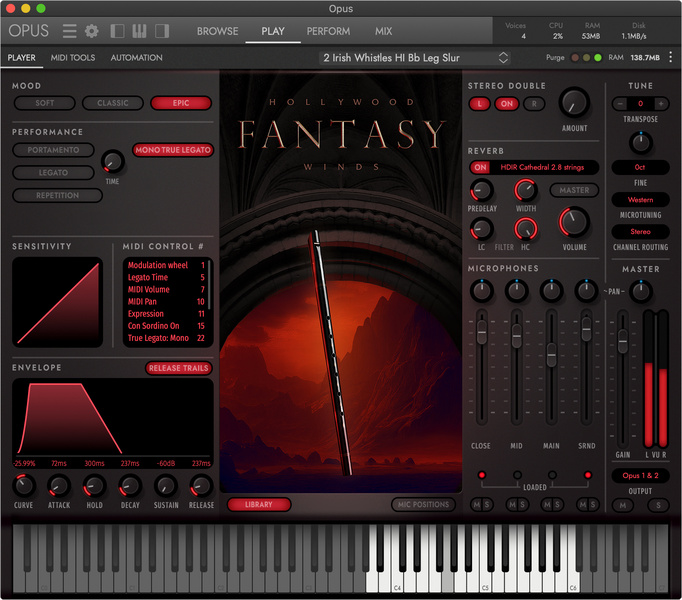Click the Library button
Screen dimensions: 682x600
(259, 504)
